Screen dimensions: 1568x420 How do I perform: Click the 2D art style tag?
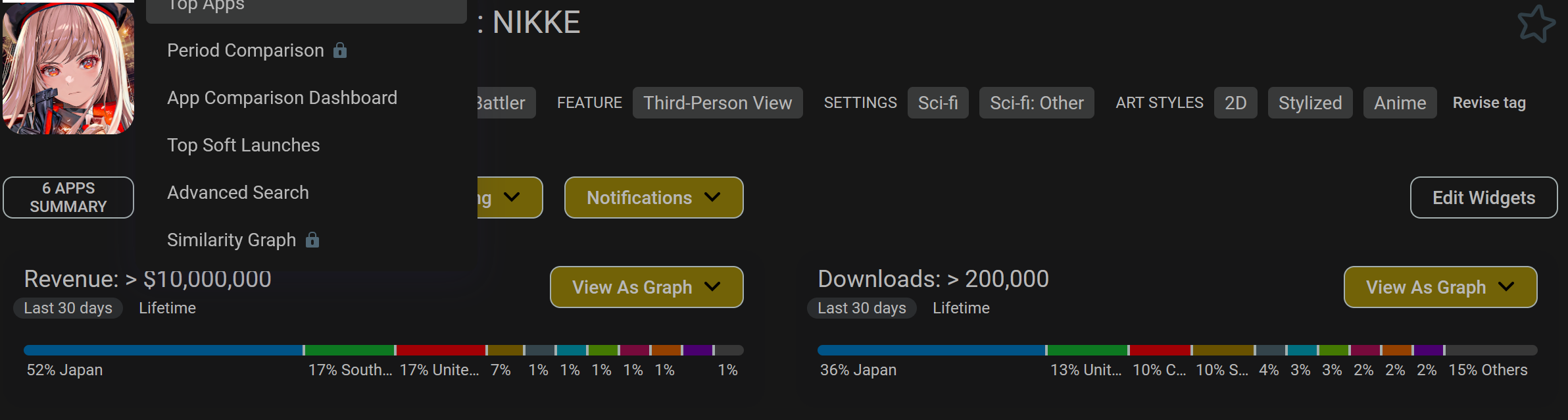point(1236,103)
